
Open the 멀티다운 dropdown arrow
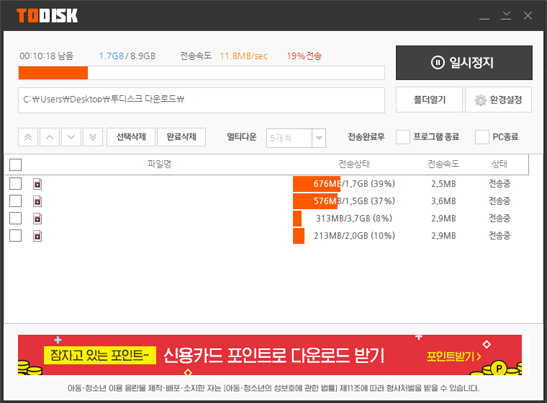[x=319, y=138]
